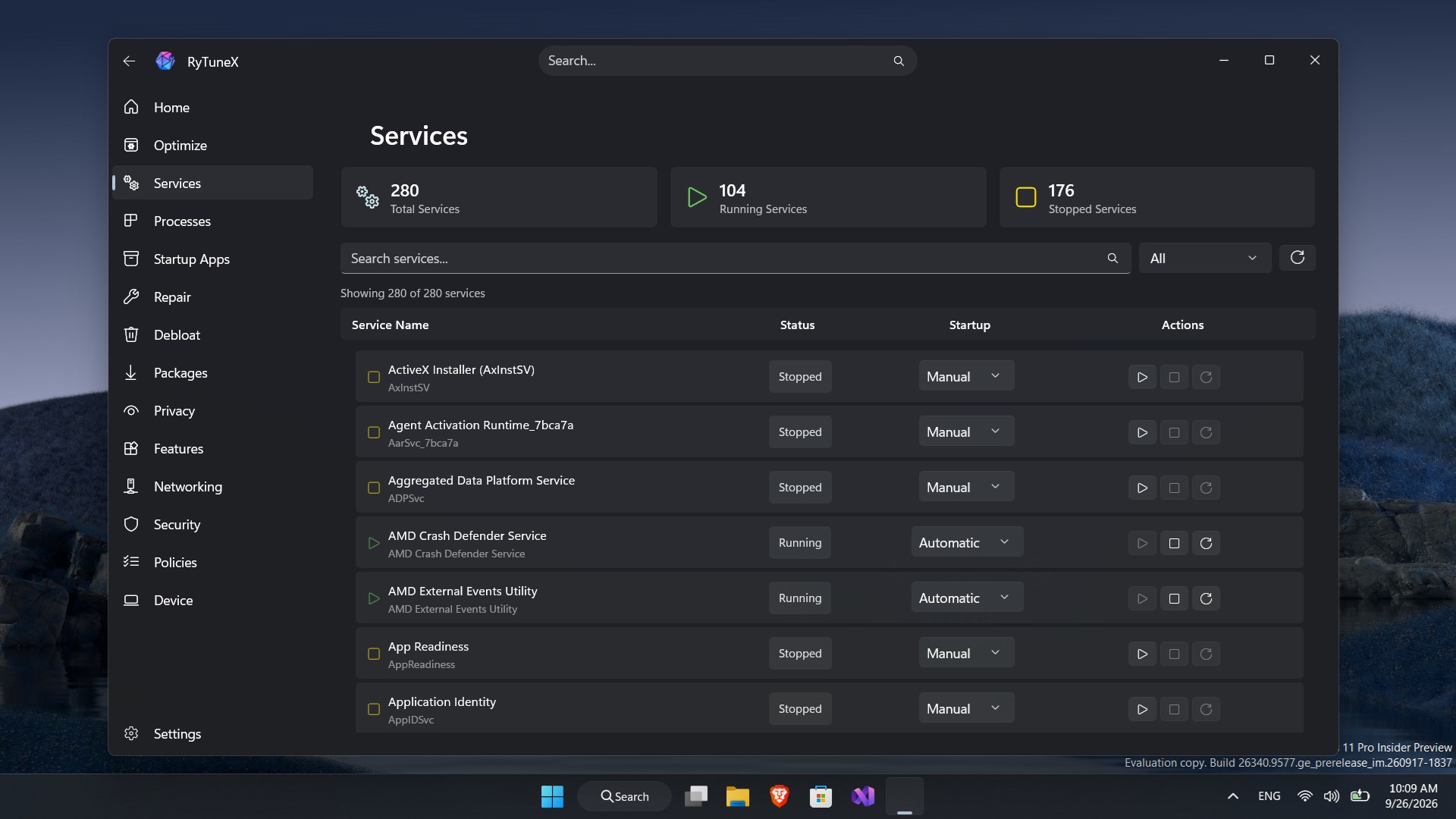Open ActiveX Installer startup type dropdown
1456x819 pixels.
[x=966, y=376]
